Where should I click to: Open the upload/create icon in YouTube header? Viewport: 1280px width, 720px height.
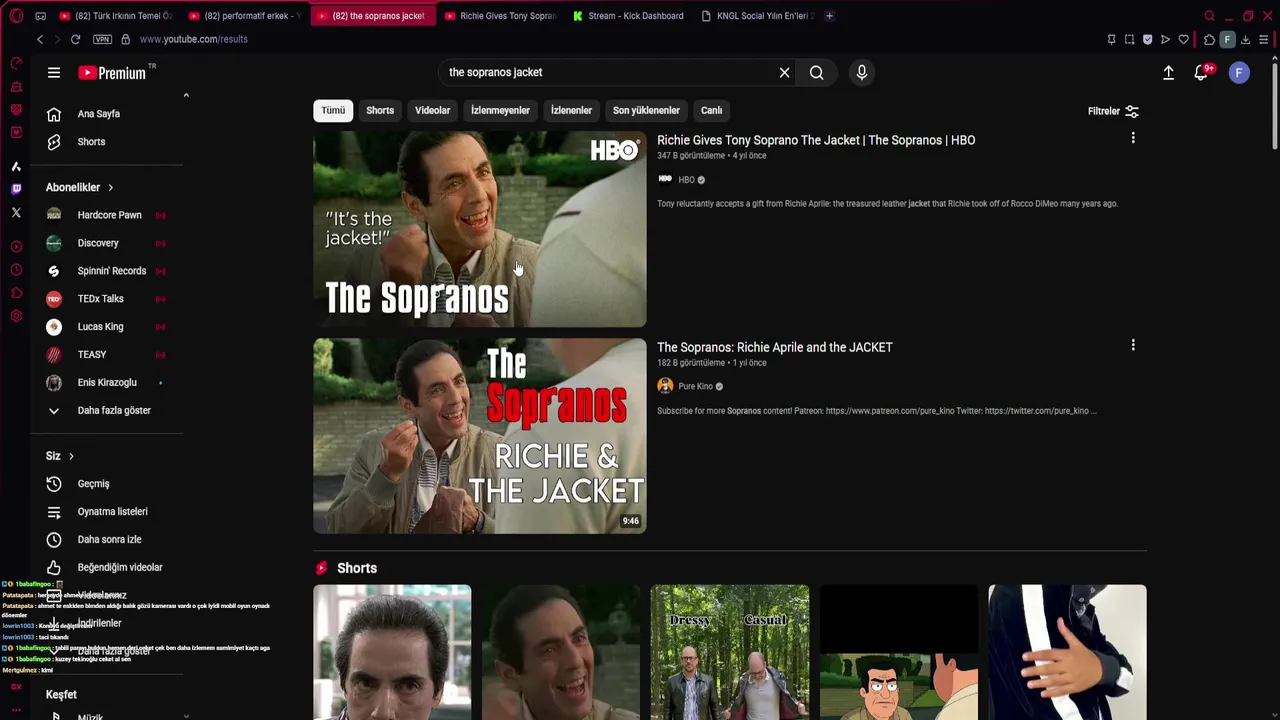point(1168,72)
